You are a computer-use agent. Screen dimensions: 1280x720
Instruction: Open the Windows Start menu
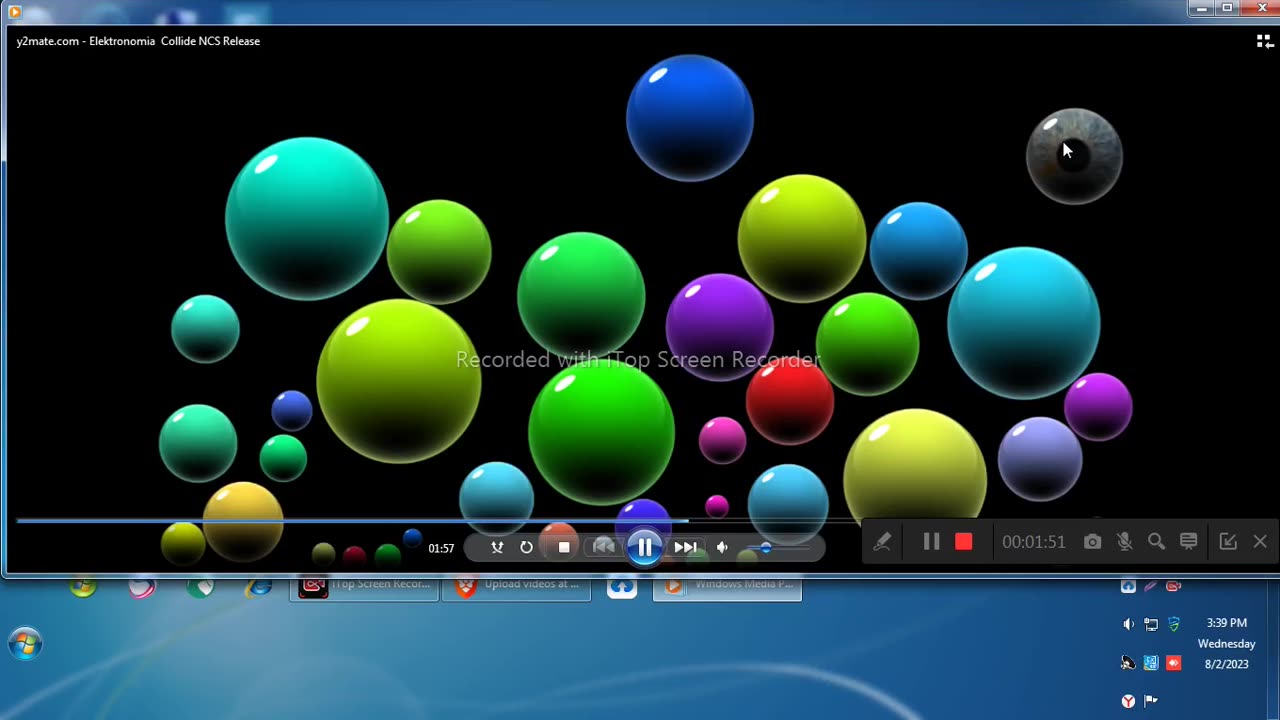(25, 644)
